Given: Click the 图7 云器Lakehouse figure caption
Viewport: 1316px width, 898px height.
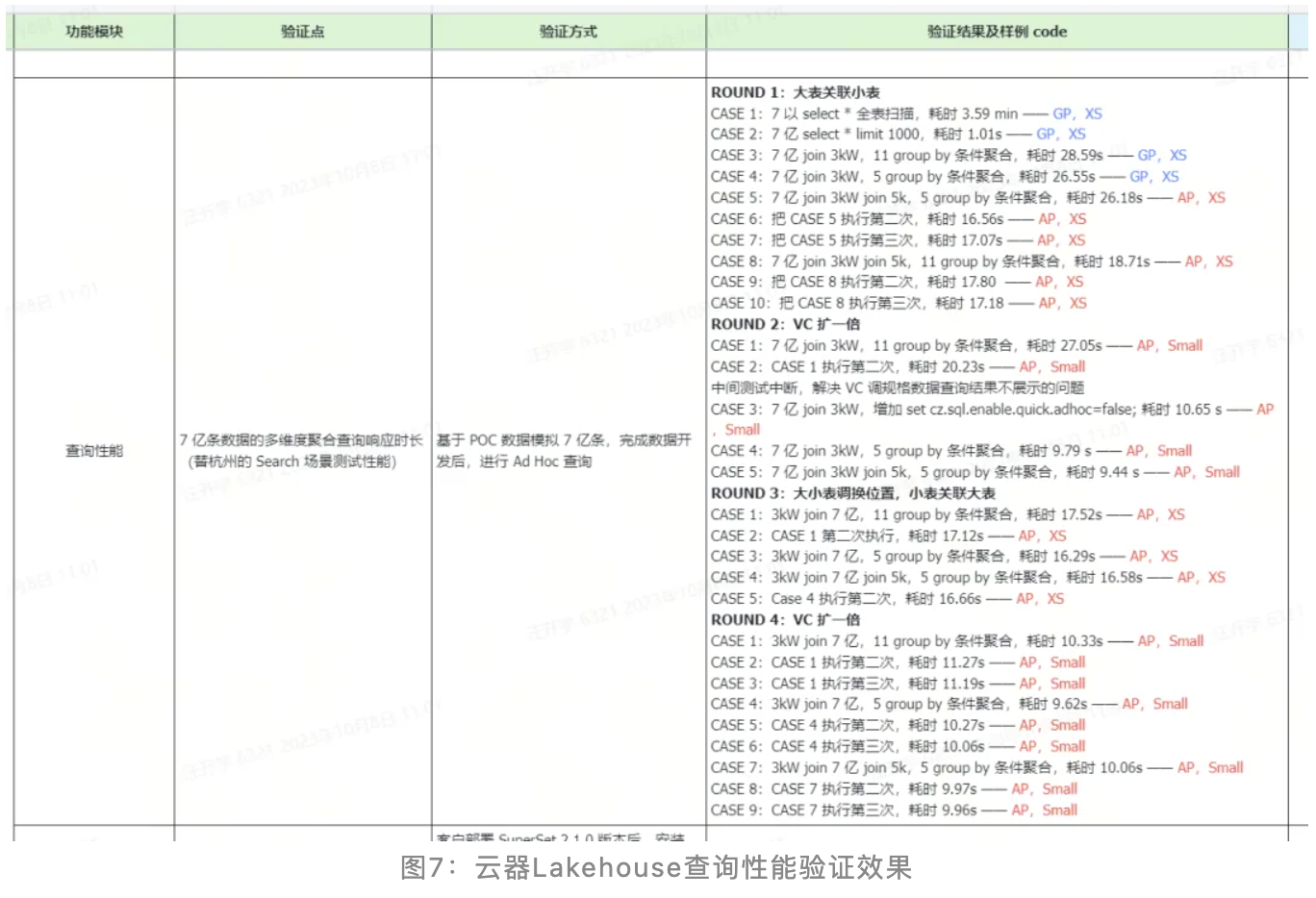Looking at the screenshot, I should 656,868.
